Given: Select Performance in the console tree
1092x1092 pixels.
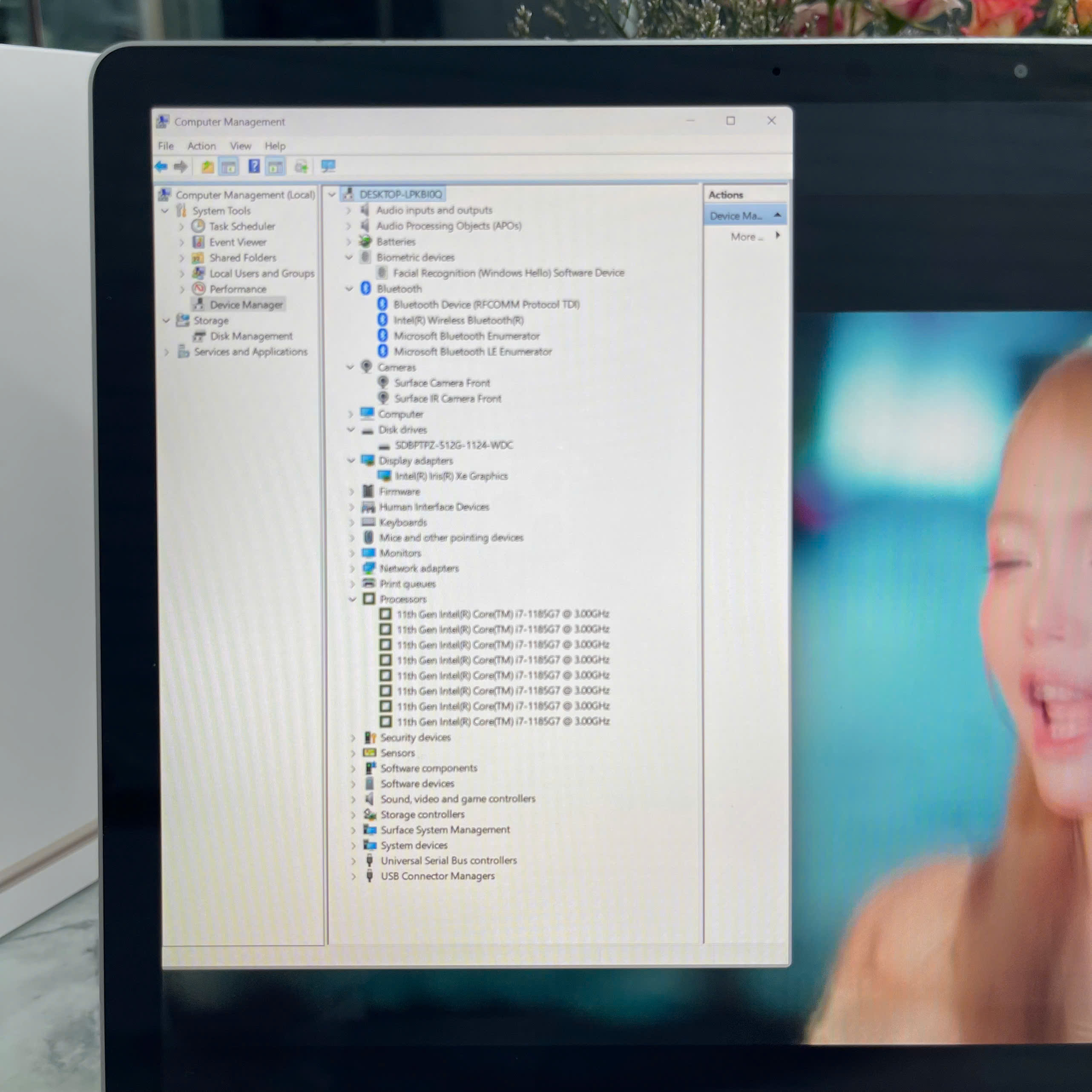Looking at the screenshot, I should [238, 289].
